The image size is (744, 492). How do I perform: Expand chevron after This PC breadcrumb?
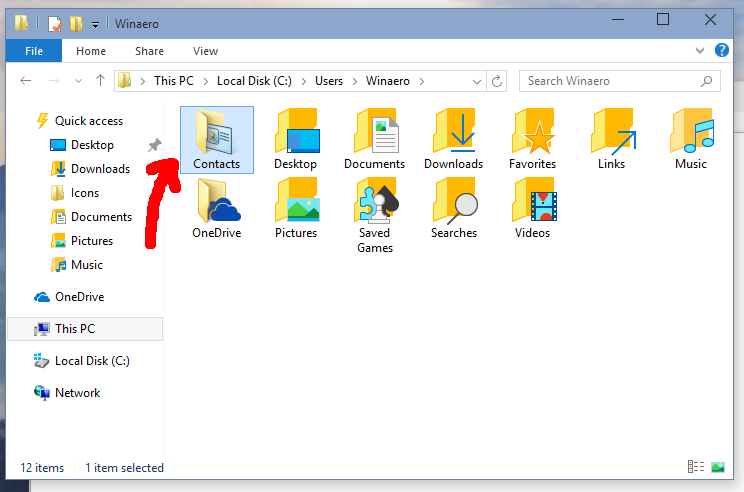[205, 82]
